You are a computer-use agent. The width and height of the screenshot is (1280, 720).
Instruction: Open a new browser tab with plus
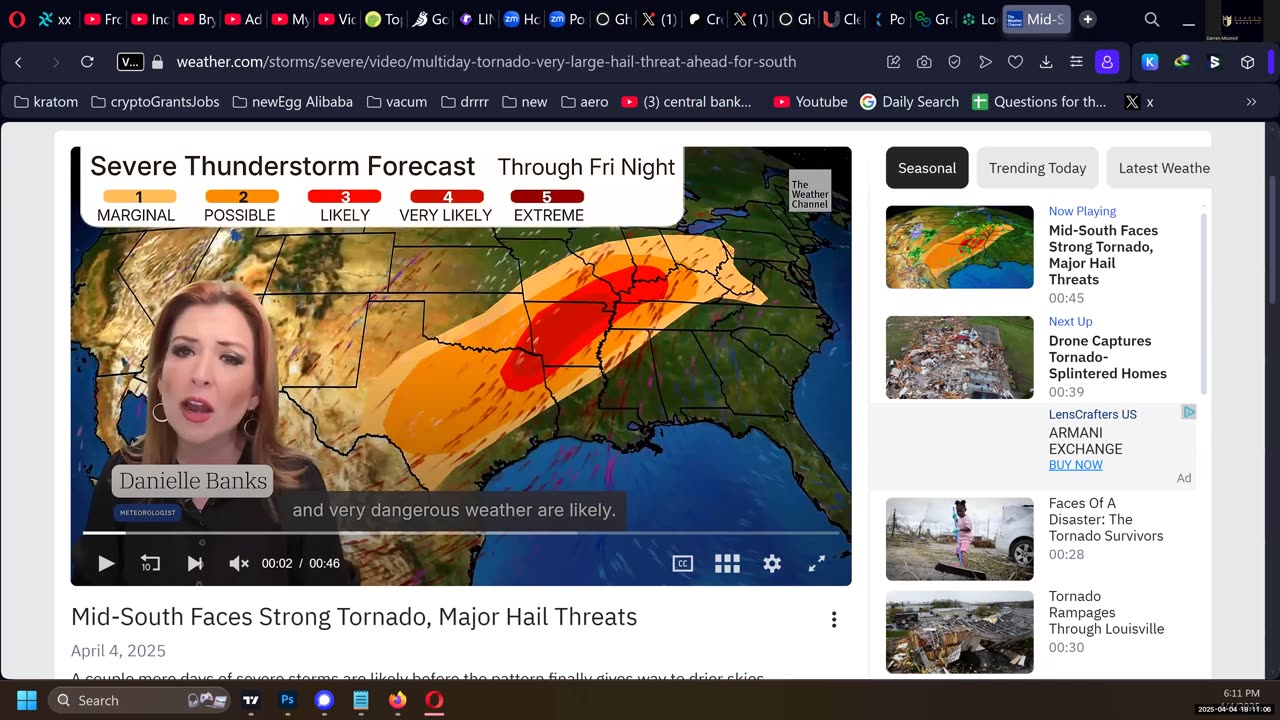pyautogui.click(x=1088, y=19)
